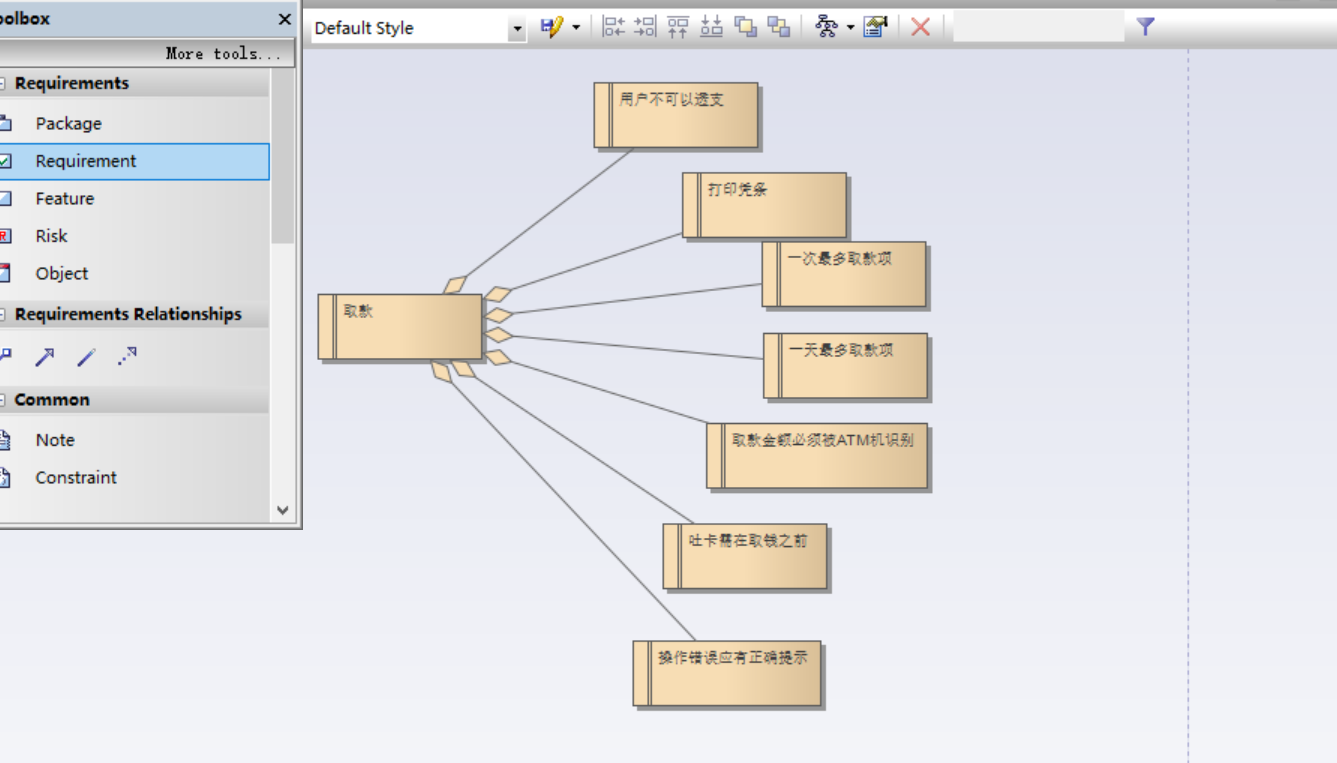
Task: Collapse the Requirements Relationships section
Action: (3, 314)
